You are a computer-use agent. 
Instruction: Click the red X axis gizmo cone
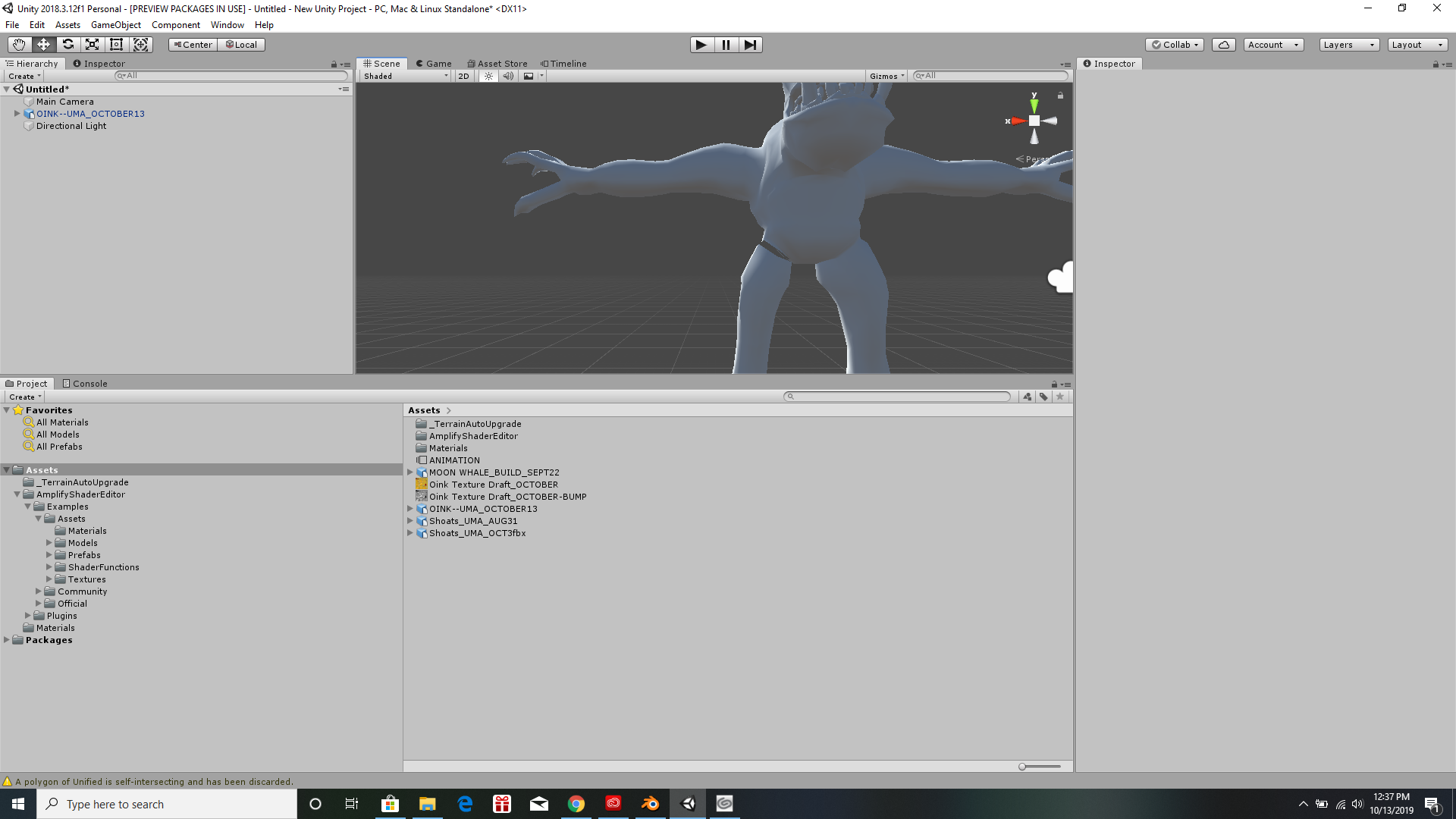(x=1018, y=121)
